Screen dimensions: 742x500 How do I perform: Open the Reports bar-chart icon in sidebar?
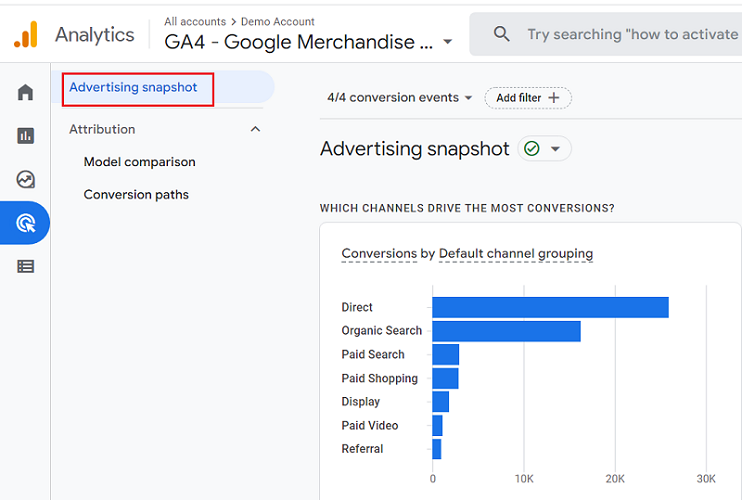point(26,136)
